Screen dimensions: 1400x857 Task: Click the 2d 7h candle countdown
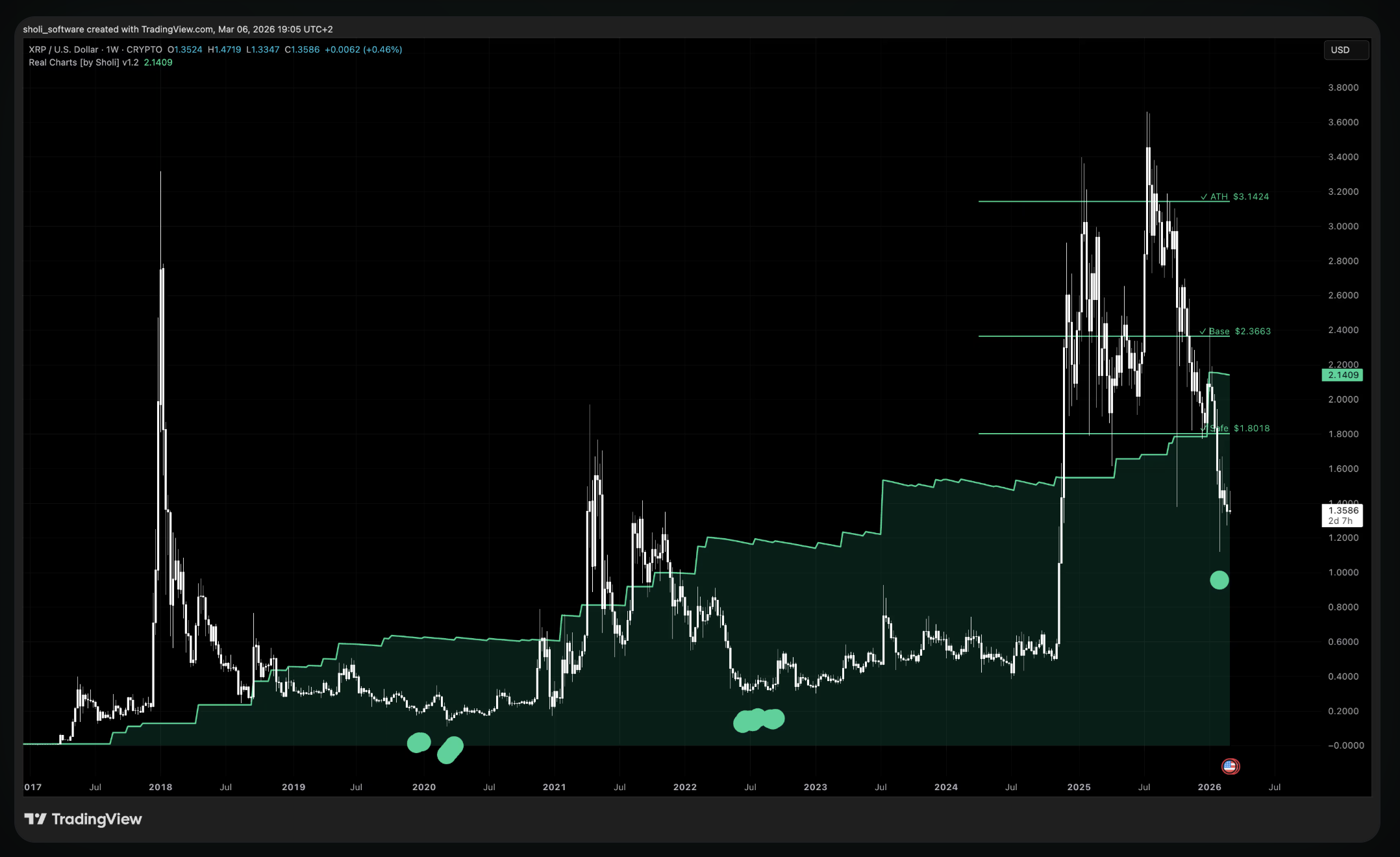[x=1340, y=521]
